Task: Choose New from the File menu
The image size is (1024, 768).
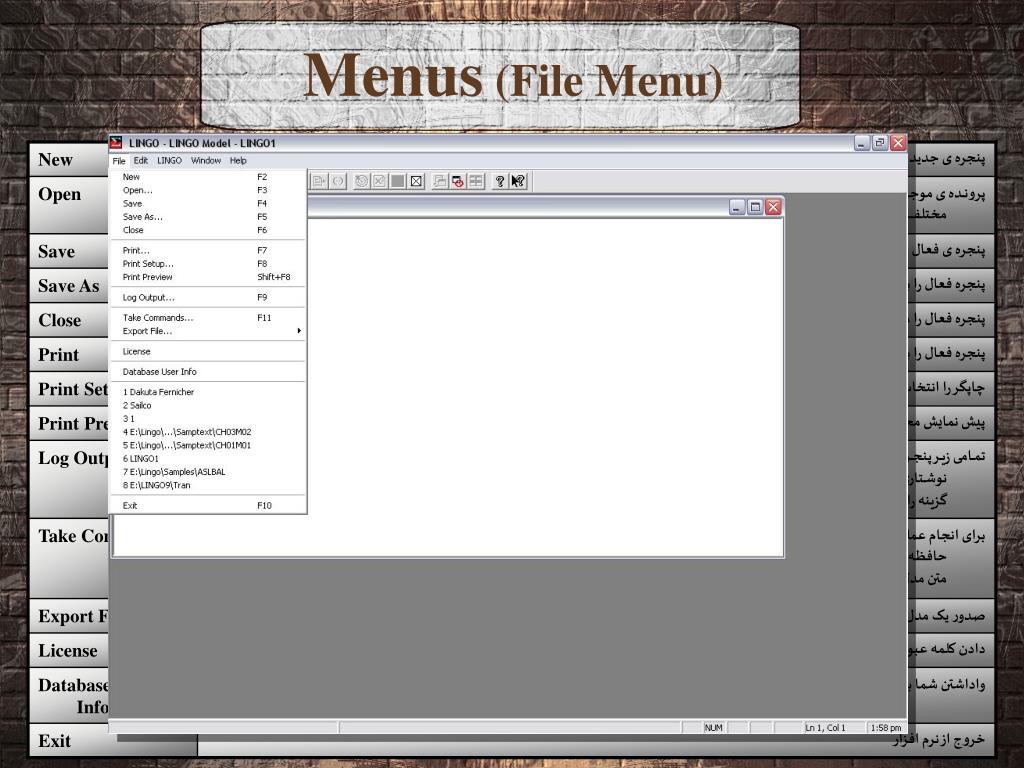Action: [208, 177]
